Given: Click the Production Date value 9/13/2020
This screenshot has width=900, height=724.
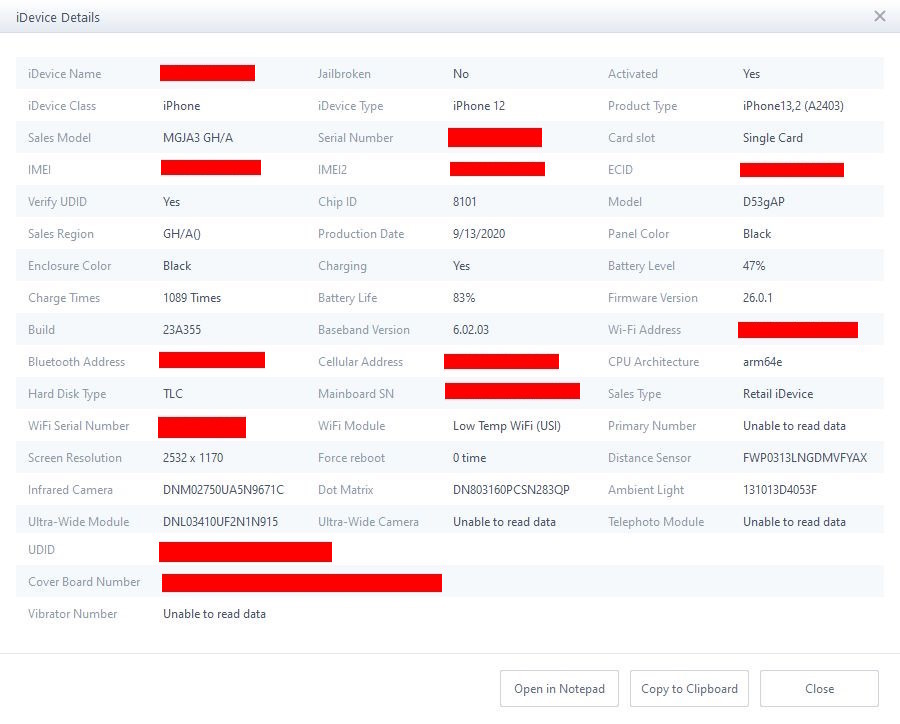Looking at the screenshot, I should click(x=479, y=234).
